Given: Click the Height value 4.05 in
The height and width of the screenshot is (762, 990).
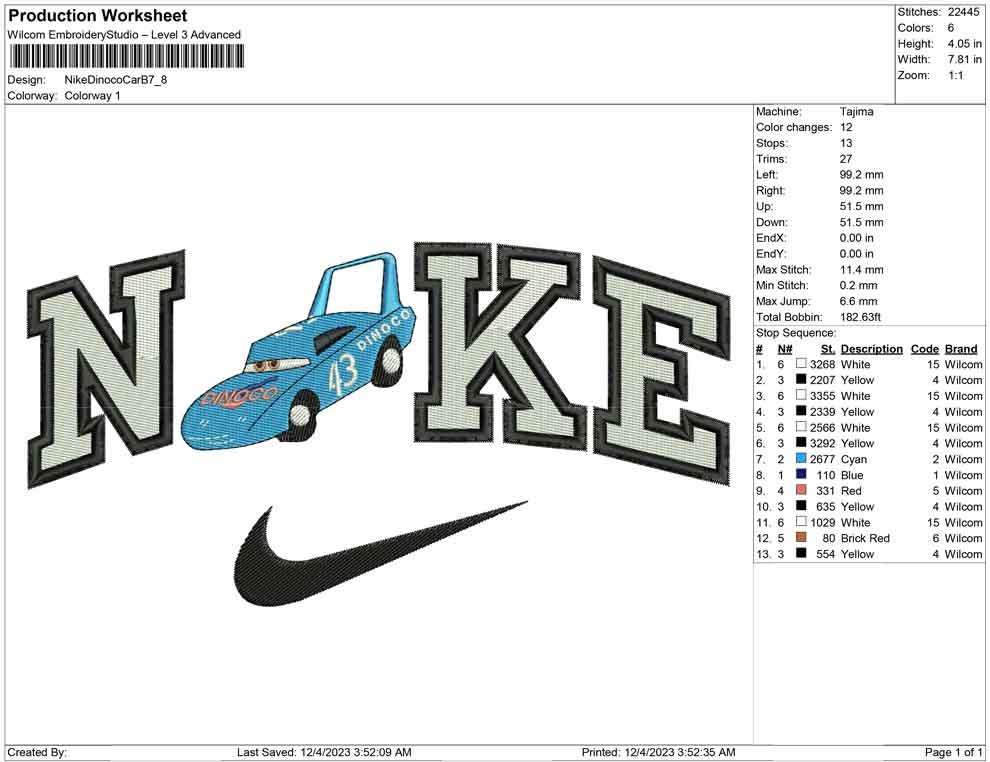Looking at the screenshot, I should 964,44.
